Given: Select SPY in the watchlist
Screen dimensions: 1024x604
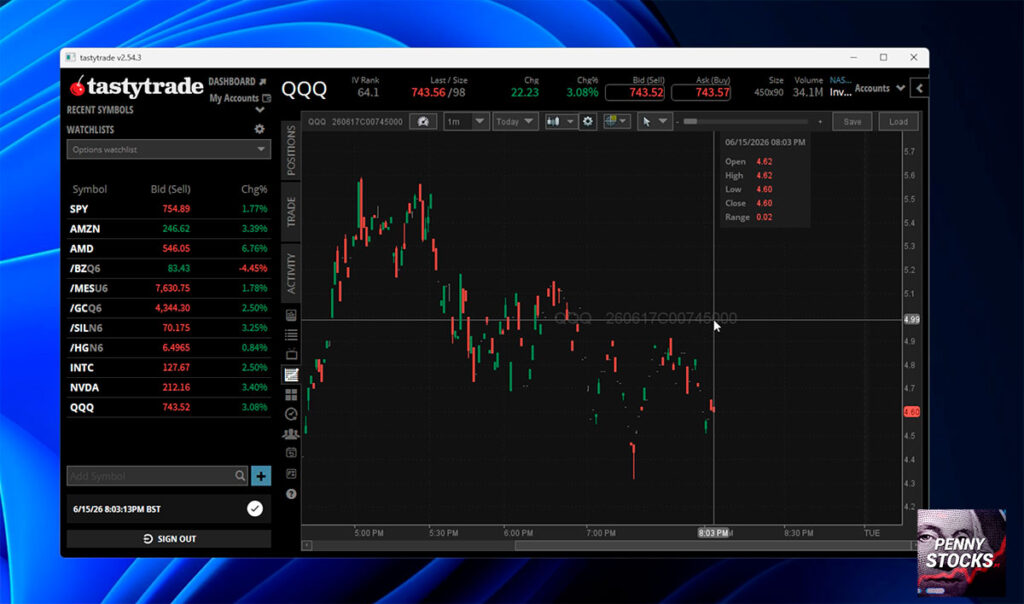Looking at the screenshot, I should coord(168,209).
